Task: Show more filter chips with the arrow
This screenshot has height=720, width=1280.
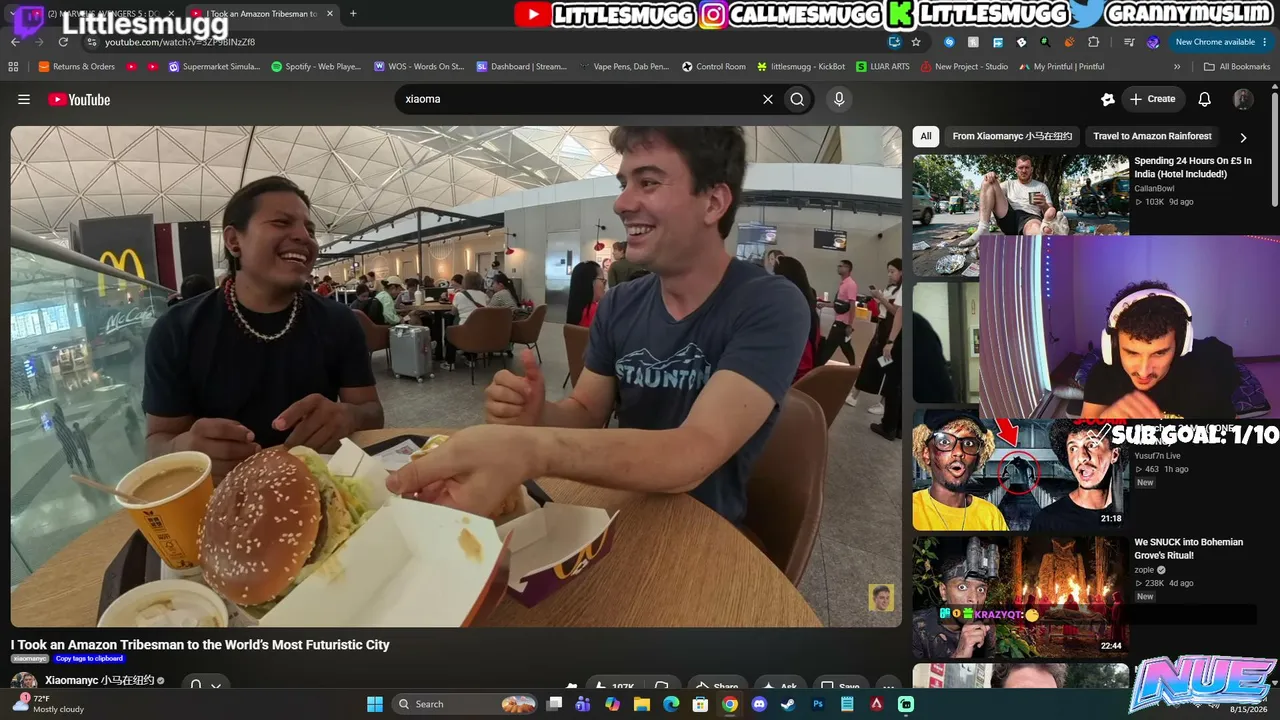Action: coord(1243,137)
